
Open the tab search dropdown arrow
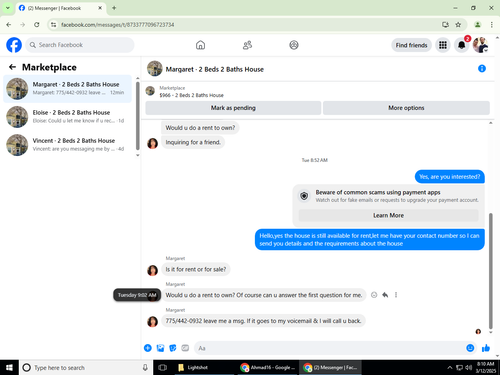[x=7, y=8]
